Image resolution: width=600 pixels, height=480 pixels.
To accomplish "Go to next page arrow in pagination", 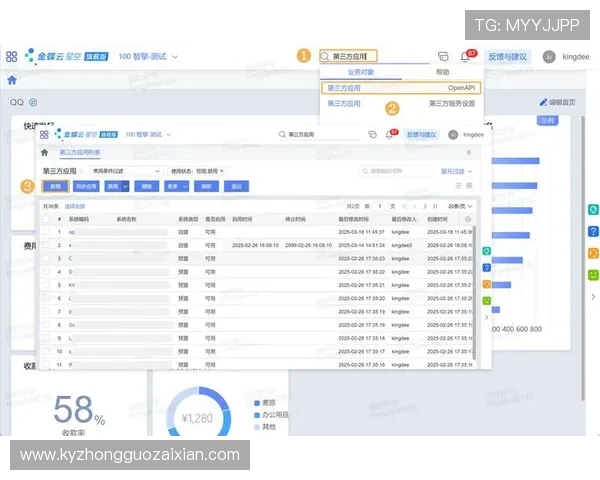I will 425,206.
